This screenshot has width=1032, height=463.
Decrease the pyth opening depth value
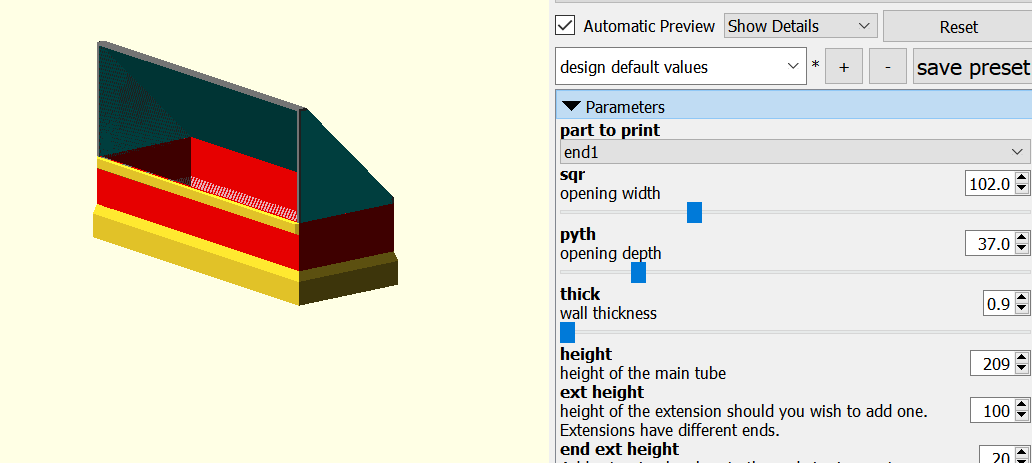[1021, 250]
